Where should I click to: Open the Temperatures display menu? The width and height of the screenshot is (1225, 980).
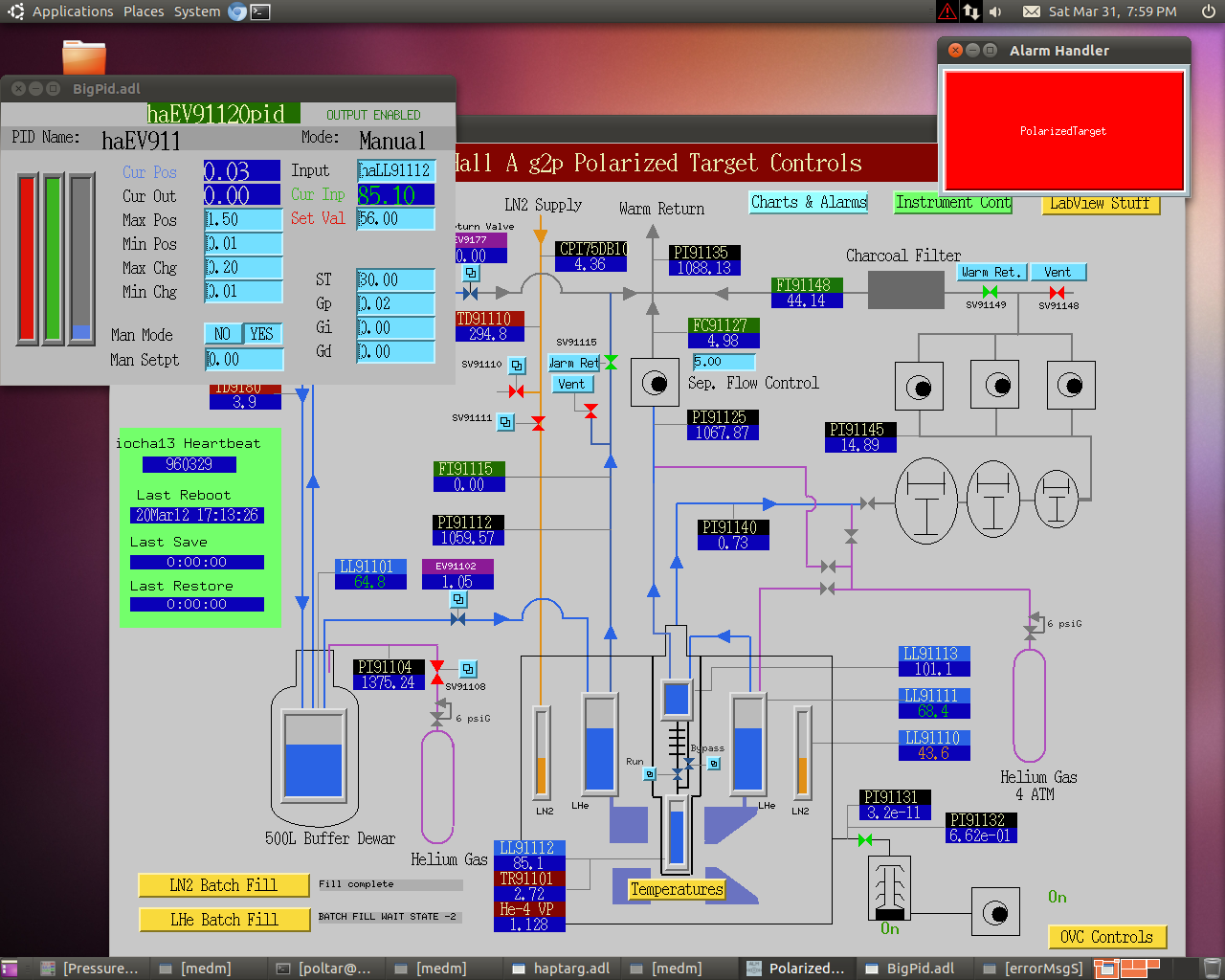click(677, 889)
